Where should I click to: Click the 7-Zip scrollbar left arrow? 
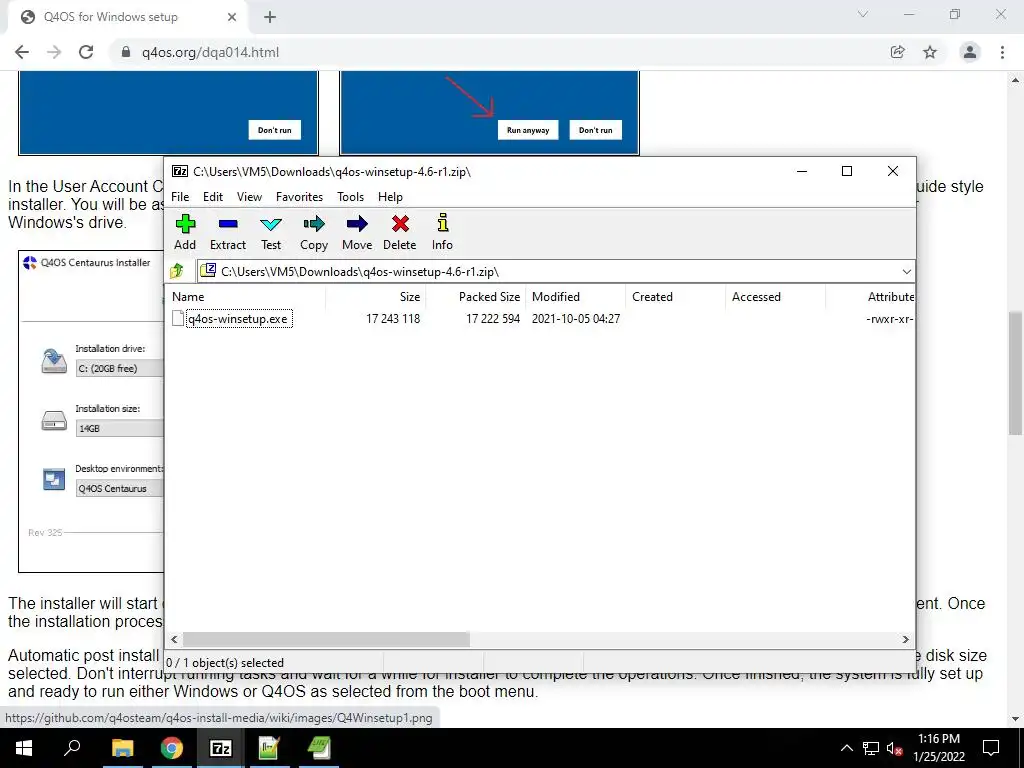[174, 639]
